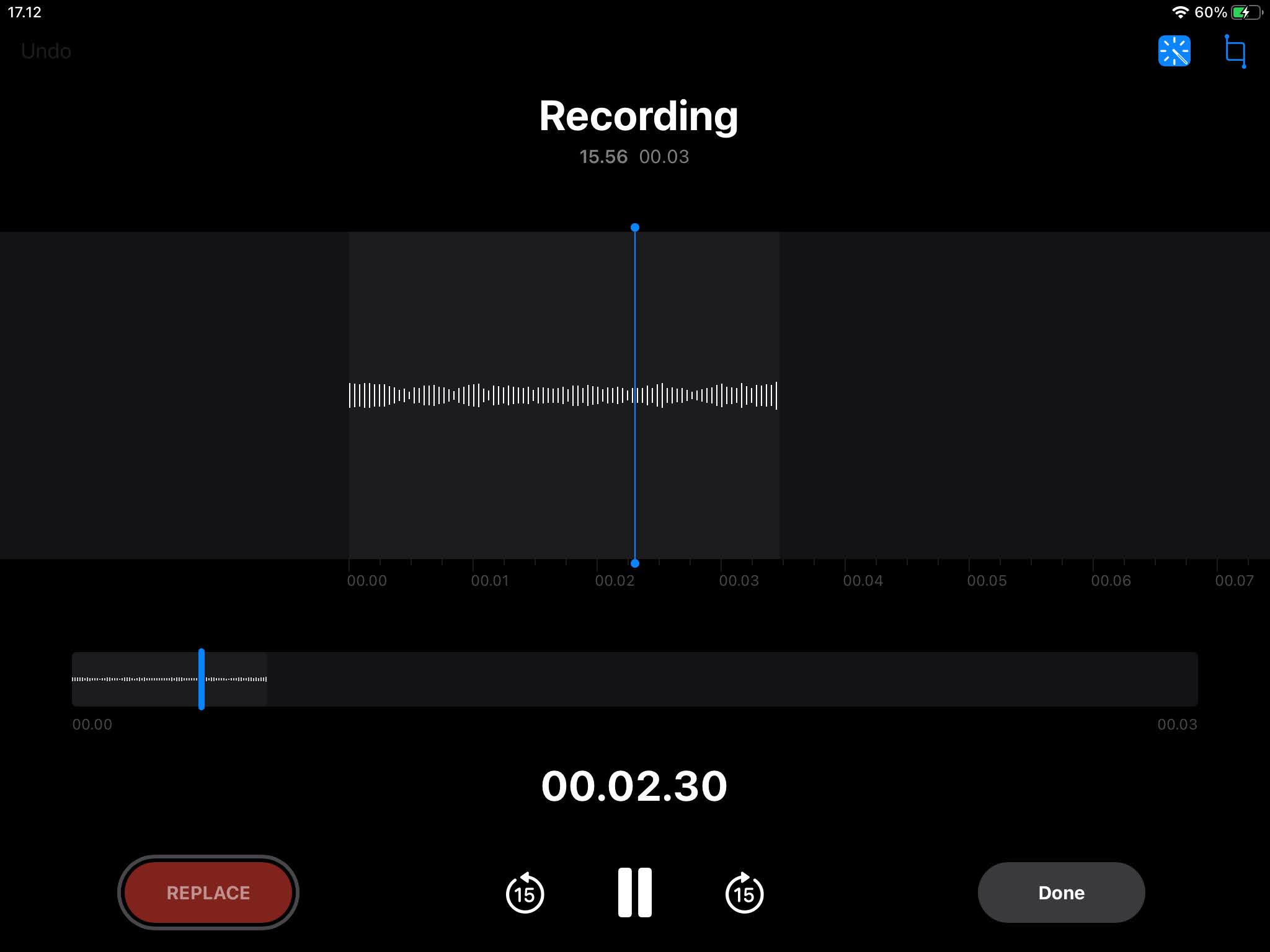Click the 00.01 mark on the timeline ruler

point(489,580)
